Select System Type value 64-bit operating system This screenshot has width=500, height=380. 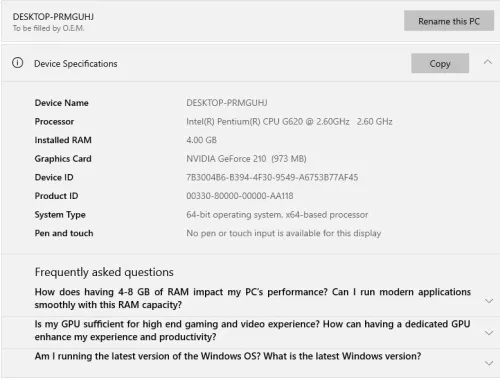[277, 215]
